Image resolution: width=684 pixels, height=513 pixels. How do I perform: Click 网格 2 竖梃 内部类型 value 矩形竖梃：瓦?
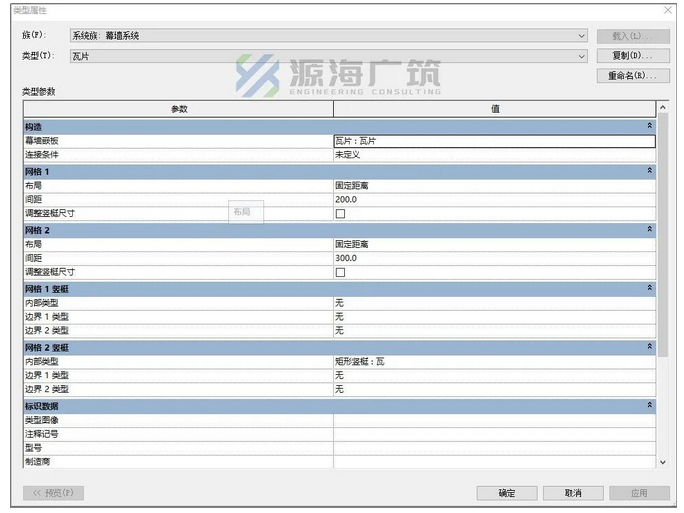[x=495, y=362]
